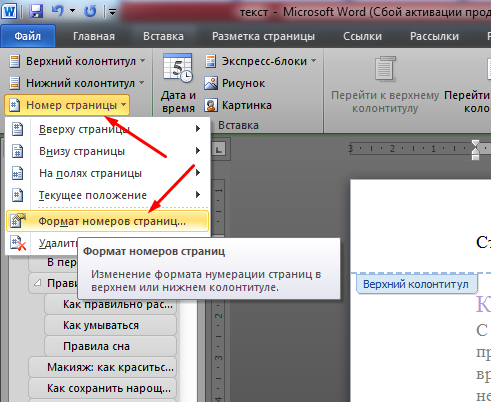Click the delete page numbers icon
This screenshot has width=491, height=402.
point(18,243)
